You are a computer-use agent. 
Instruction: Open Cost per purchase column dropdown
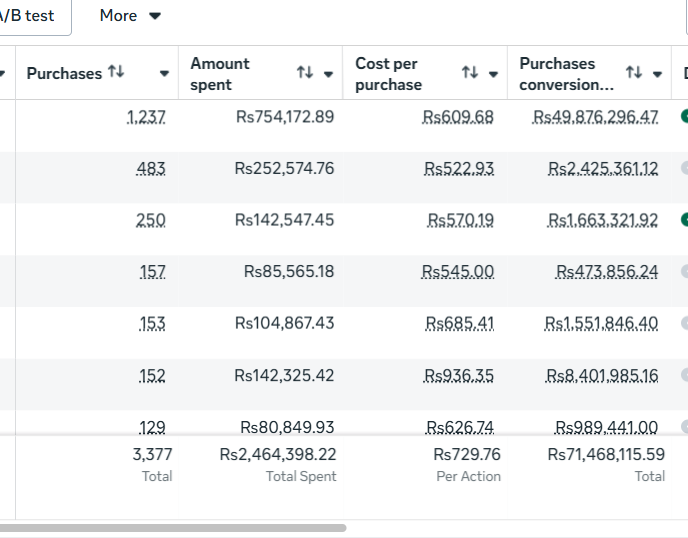[493, 74]
